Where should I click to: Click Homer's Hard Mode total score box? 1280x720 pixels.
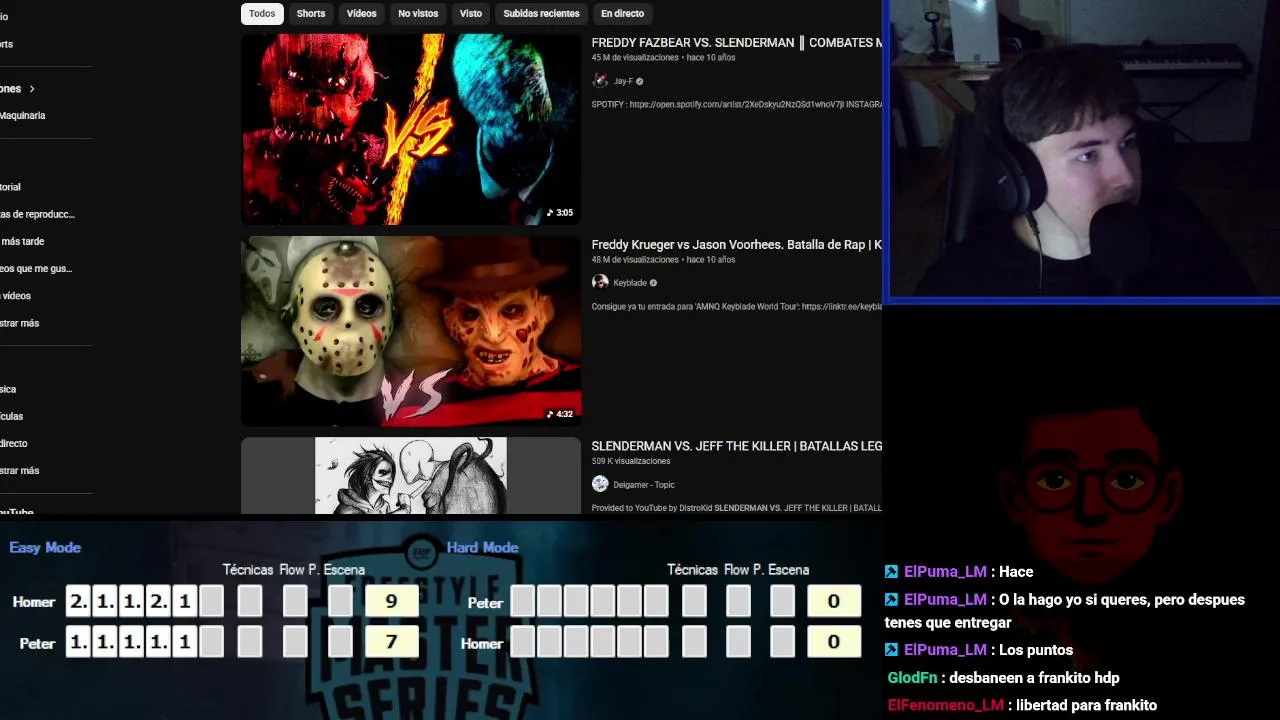[833, 642]
